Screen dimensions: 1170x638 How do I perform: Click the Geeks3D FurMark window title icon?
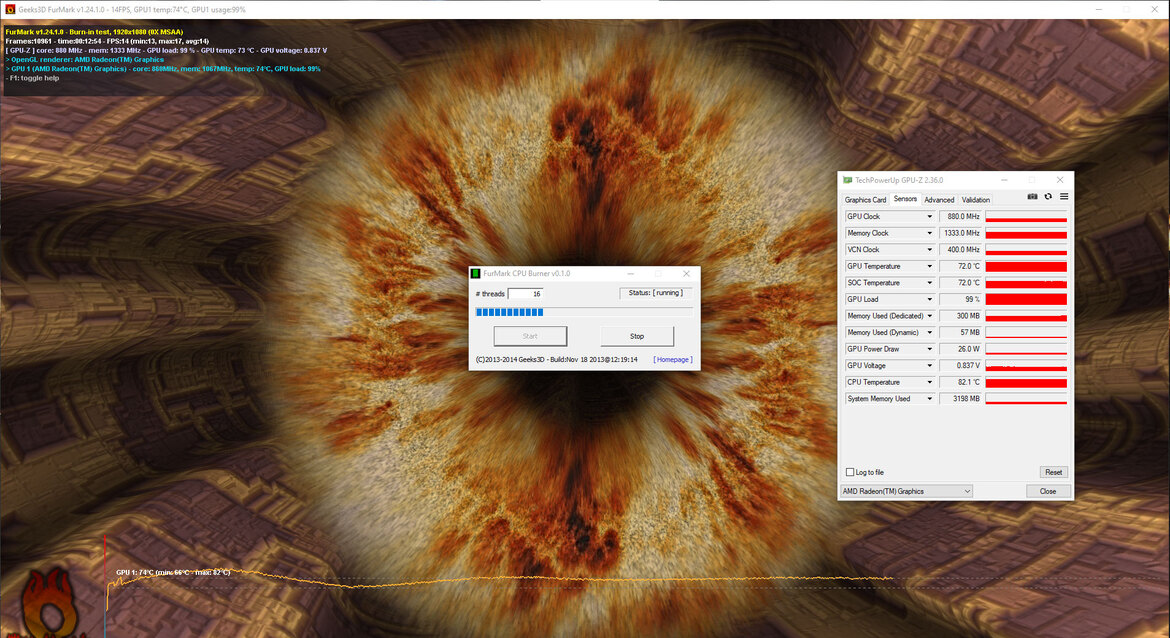(10, 9)
